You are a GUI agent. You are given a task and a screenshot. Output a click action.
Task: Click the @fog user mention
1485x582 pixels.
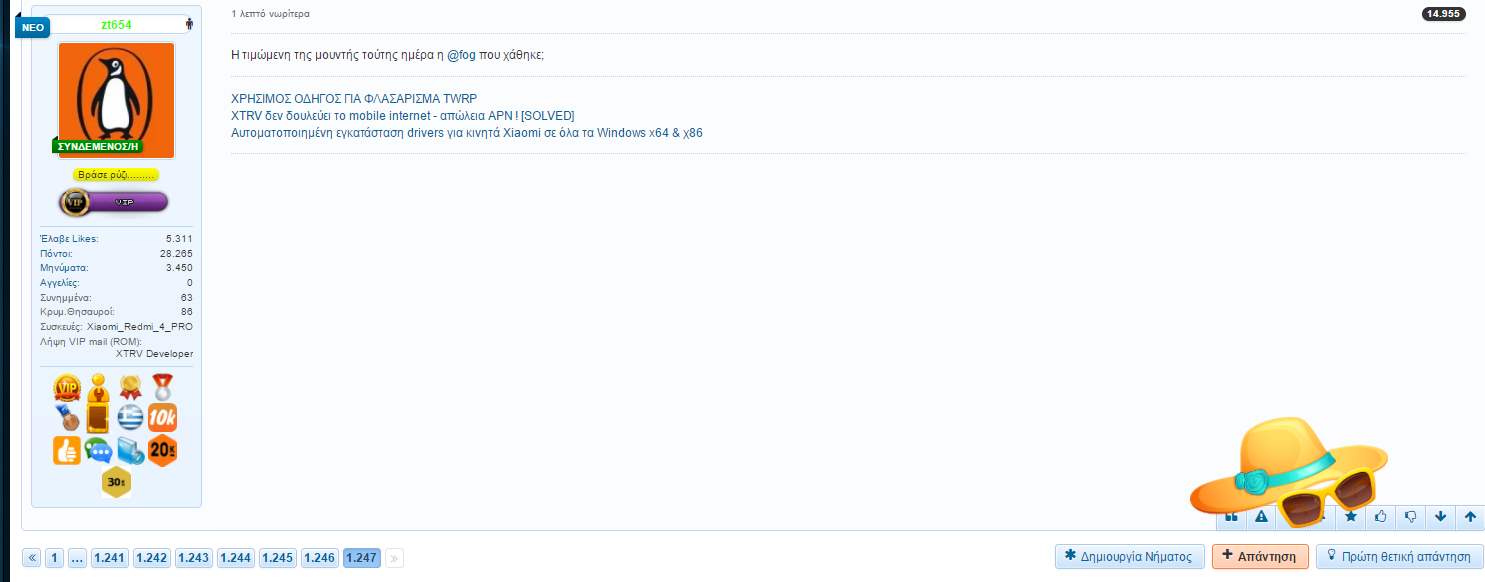click(x=461, y=55)
